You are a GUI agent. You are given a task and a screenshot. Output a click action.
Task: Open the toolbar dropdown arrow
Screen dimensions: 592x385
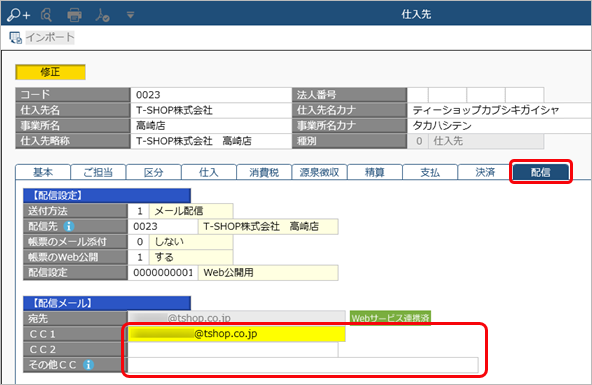tap(130, 15)
